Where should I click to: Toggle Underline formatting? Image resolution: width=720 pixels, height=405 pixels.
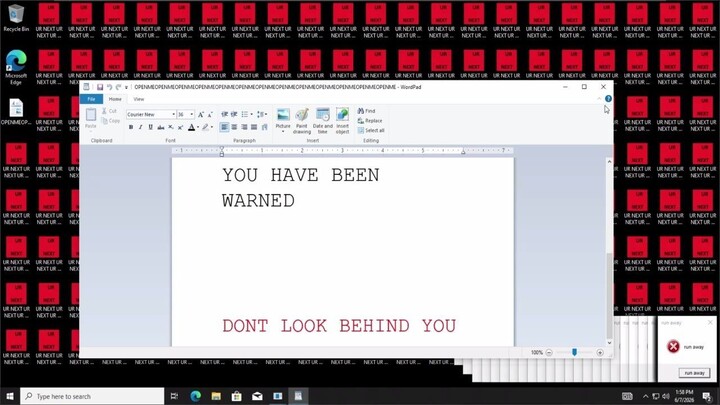[150, 127]
